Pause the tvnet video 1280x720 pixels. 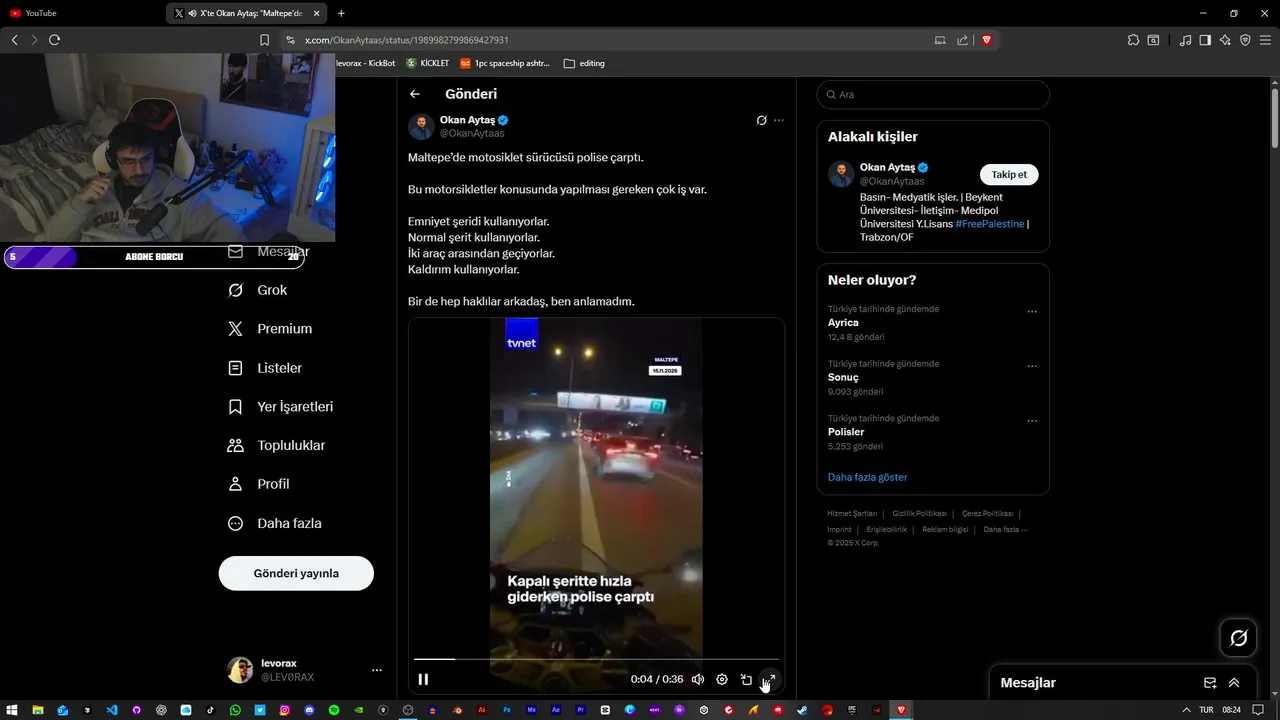423,679
